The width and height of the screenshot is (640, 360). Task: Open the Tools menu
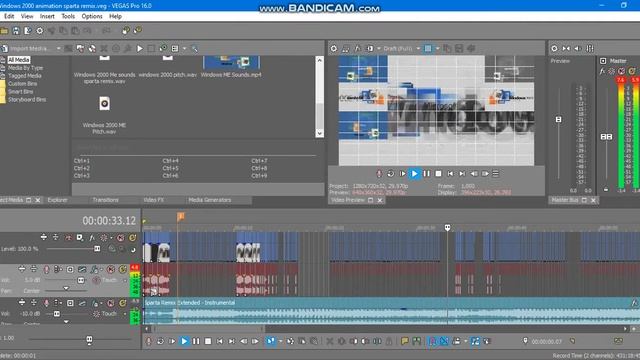pyautogui.click(x=68, y=16)
